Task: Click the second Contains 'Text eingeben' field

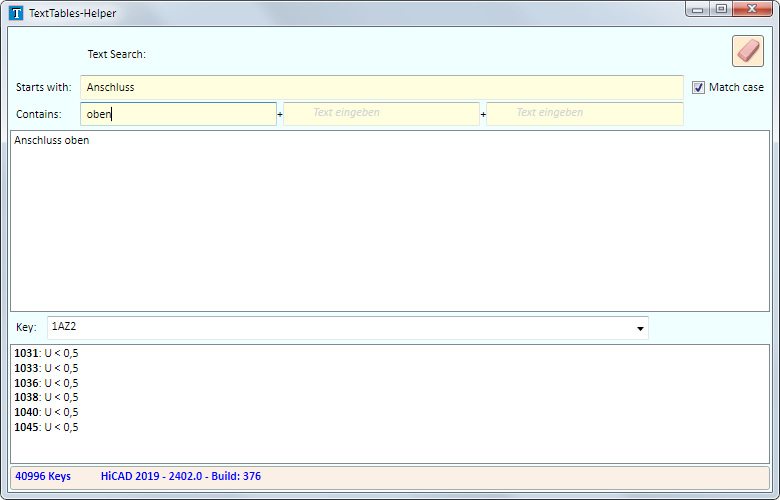Action: coord(382,114)
